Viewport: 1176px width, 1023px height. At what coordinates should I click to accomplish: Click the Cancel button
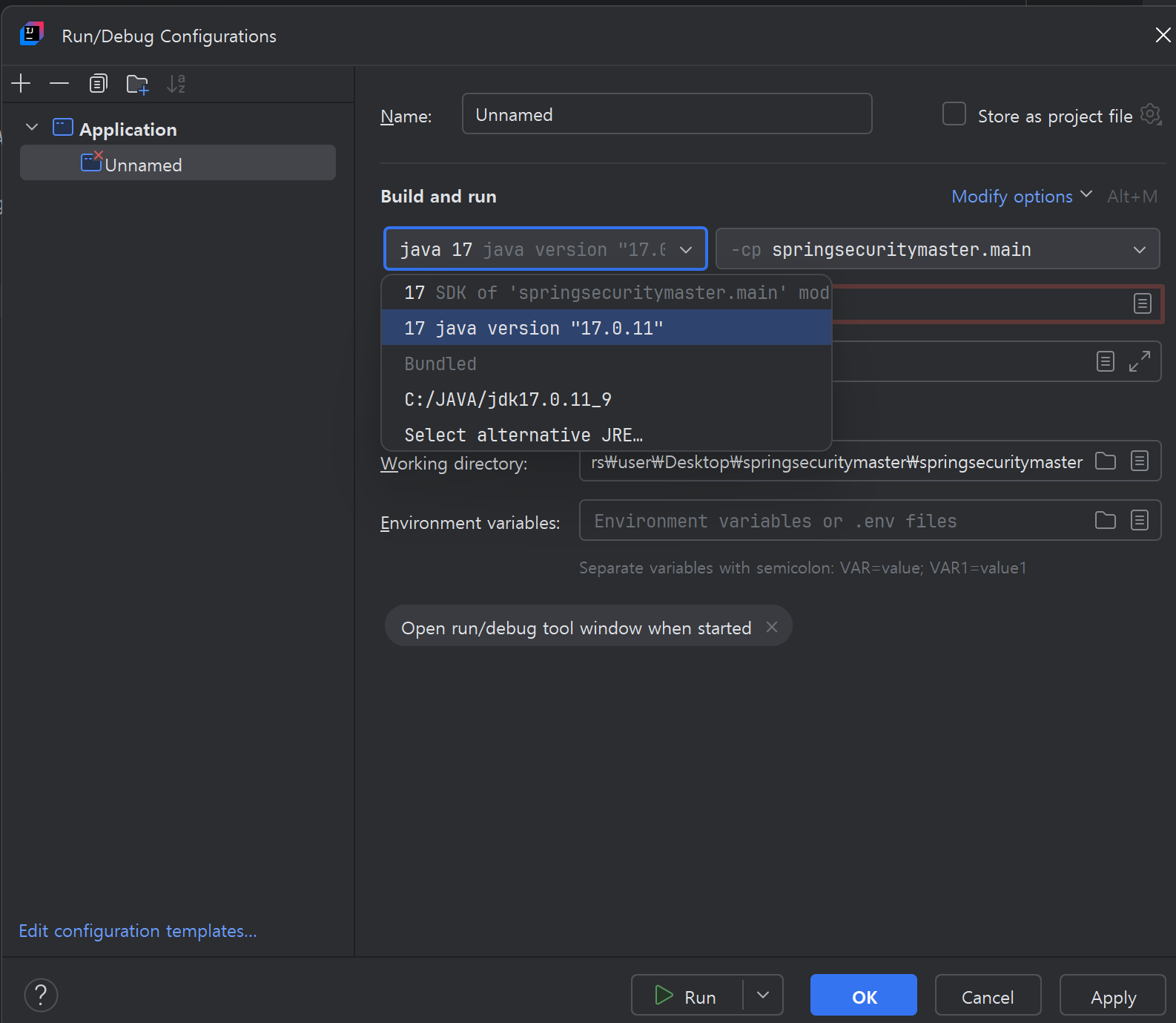[988, 995]
